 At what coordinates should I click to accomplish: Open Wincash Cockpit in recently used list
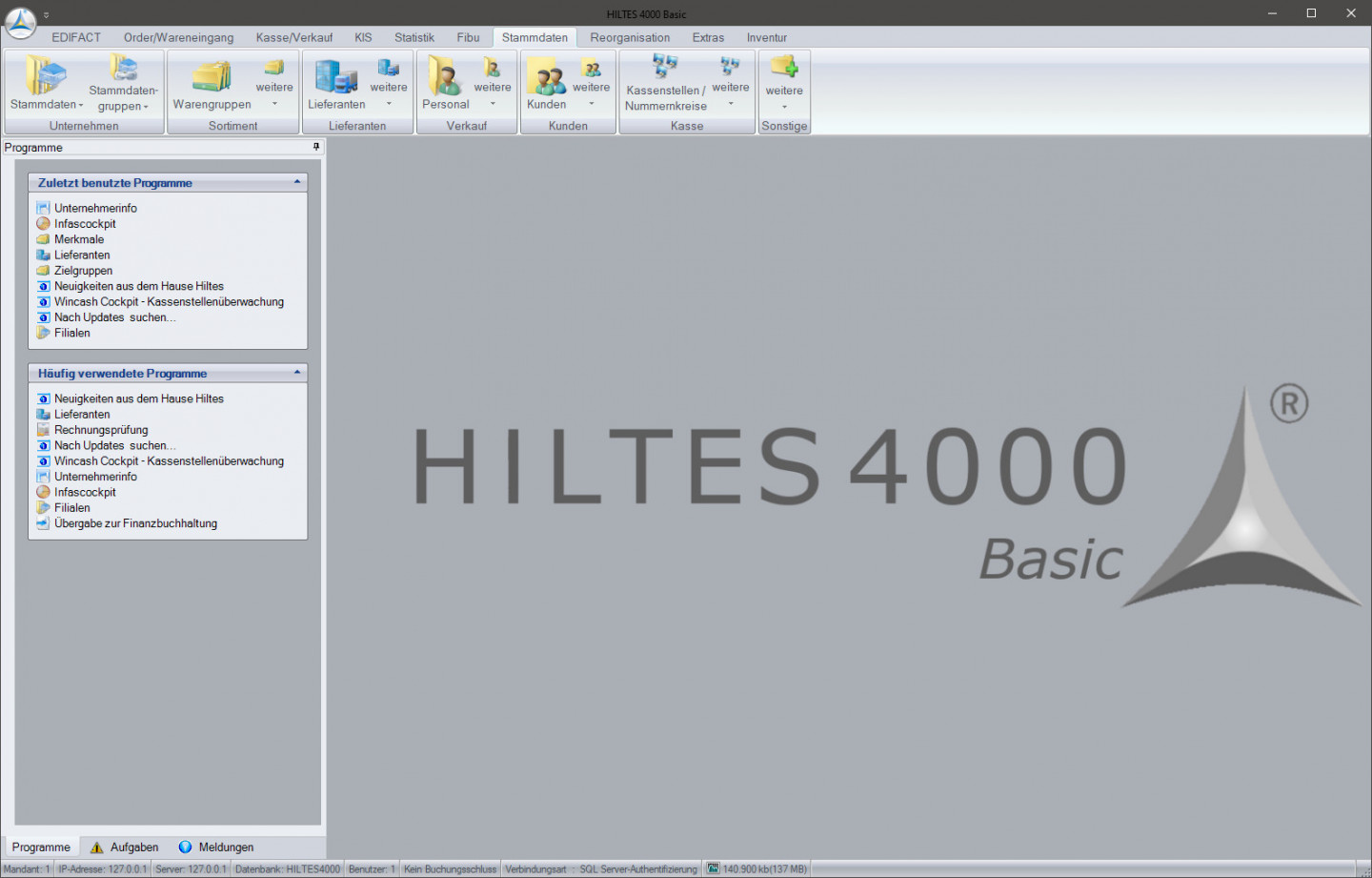pos(169,301)
